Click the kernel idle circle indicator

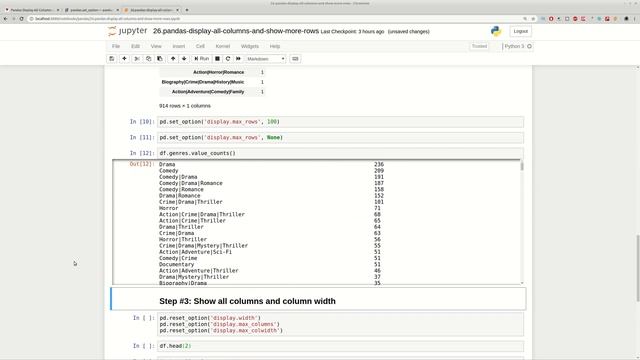click(529, 46)
